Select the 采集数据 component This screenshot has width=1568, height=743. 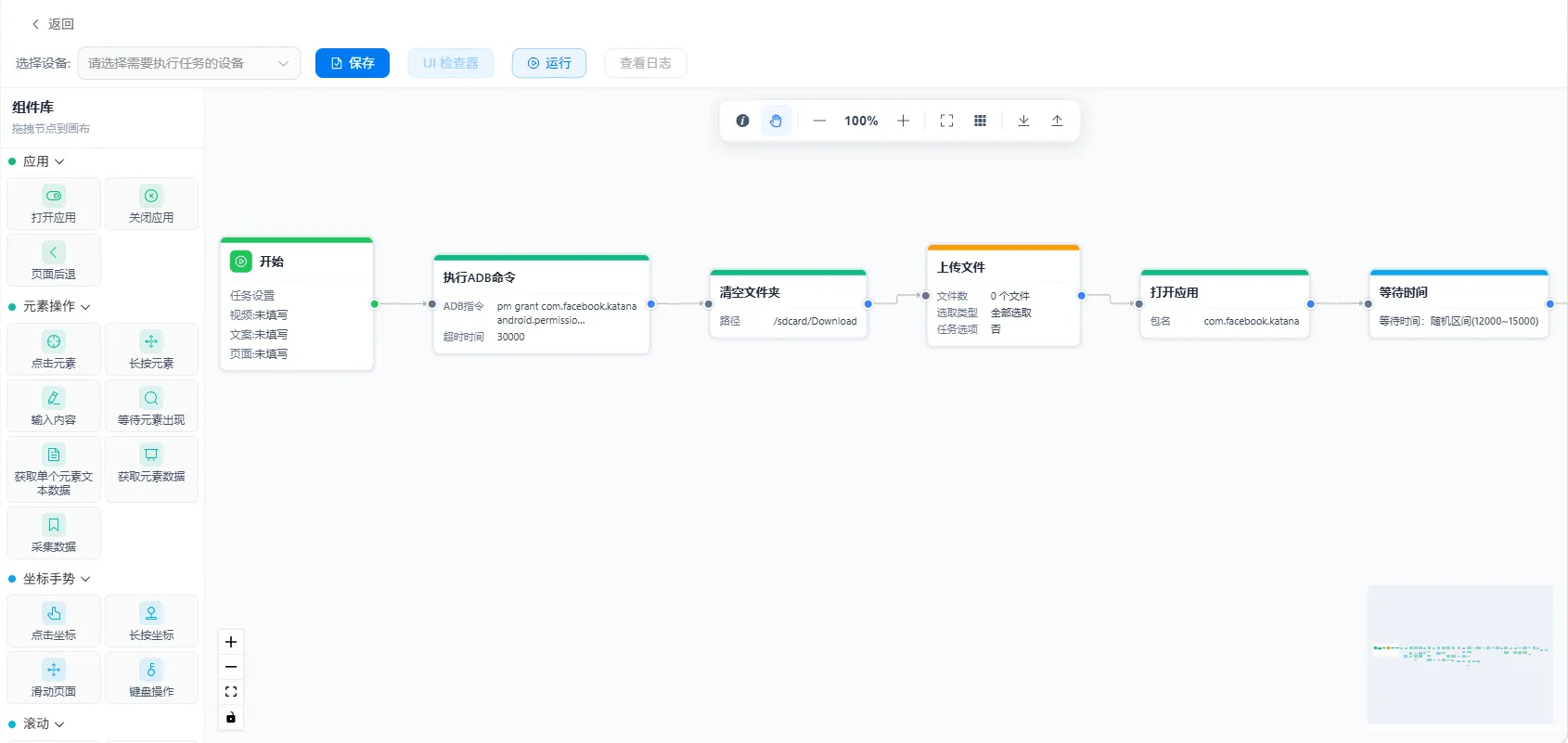54,533
